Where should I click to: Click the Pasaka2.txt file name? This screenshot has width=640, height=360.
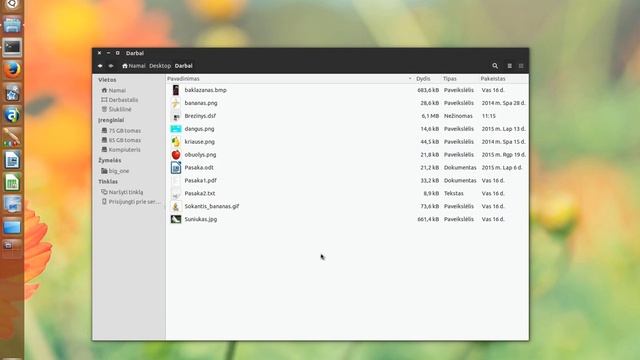pyautogui.click(x=200, y=193)
